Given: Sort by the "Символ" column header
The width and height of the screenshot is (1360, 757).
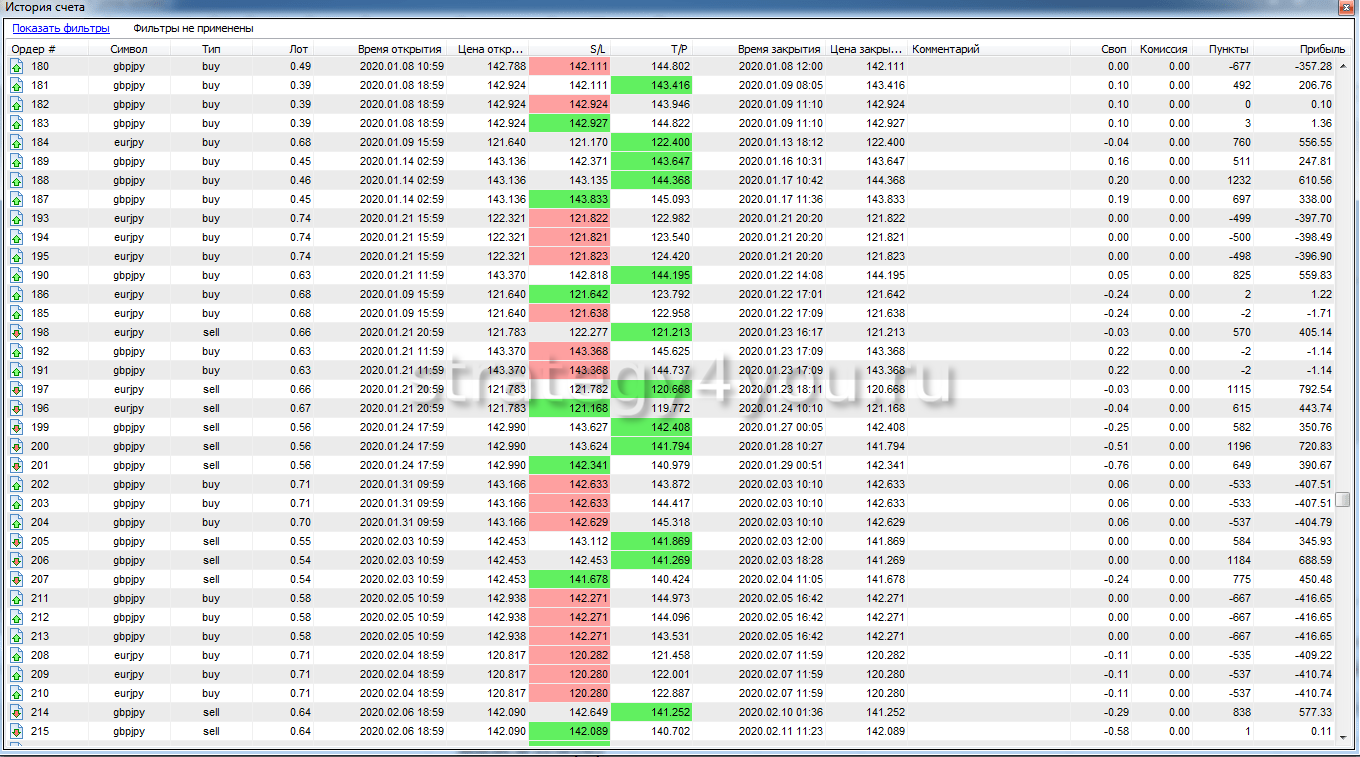Looking at the screenshot, I should (129, 49).
